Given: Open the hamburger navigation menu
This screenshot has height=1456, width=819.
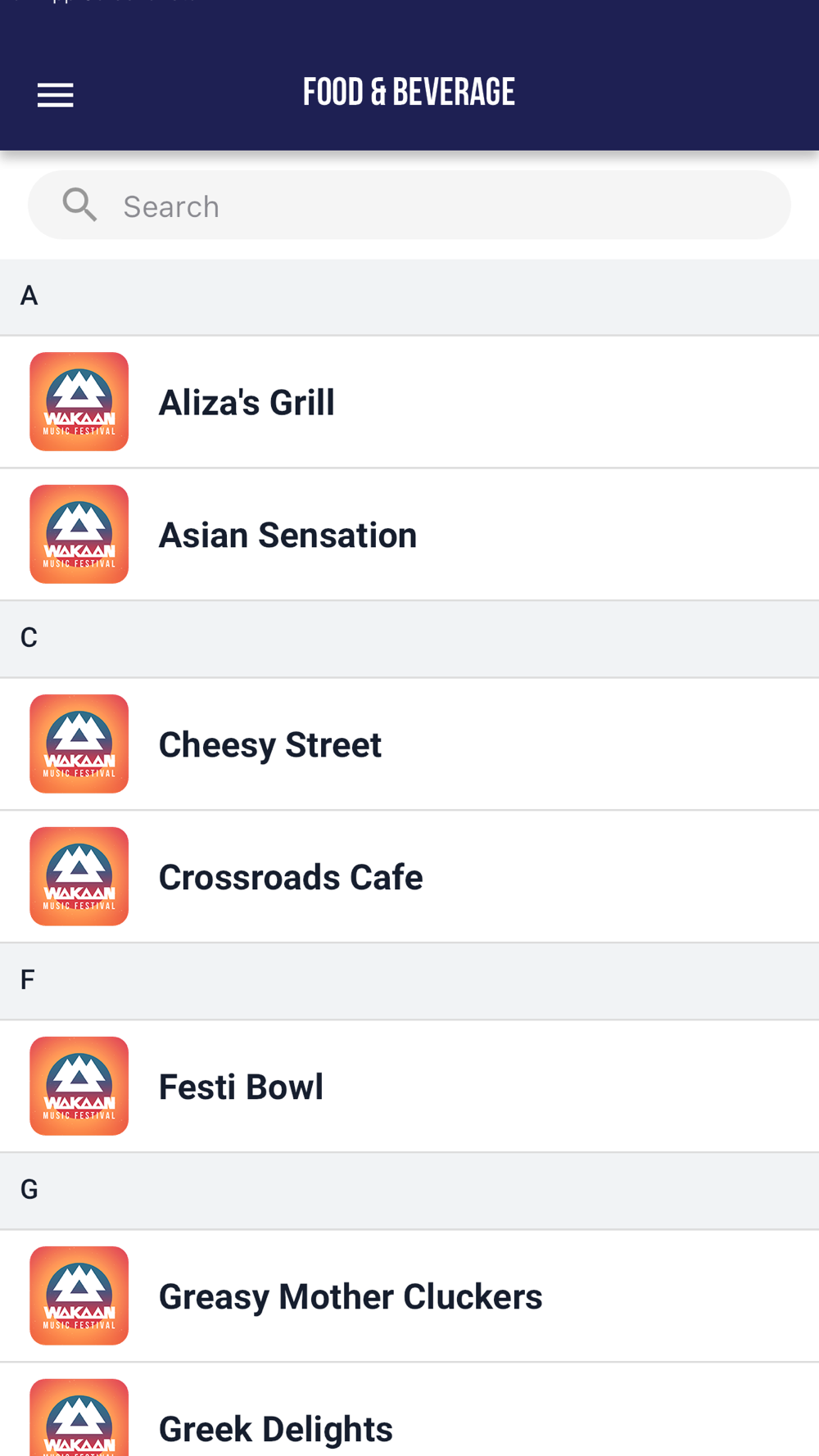Looking at the screenshot, I should [55, 95].
